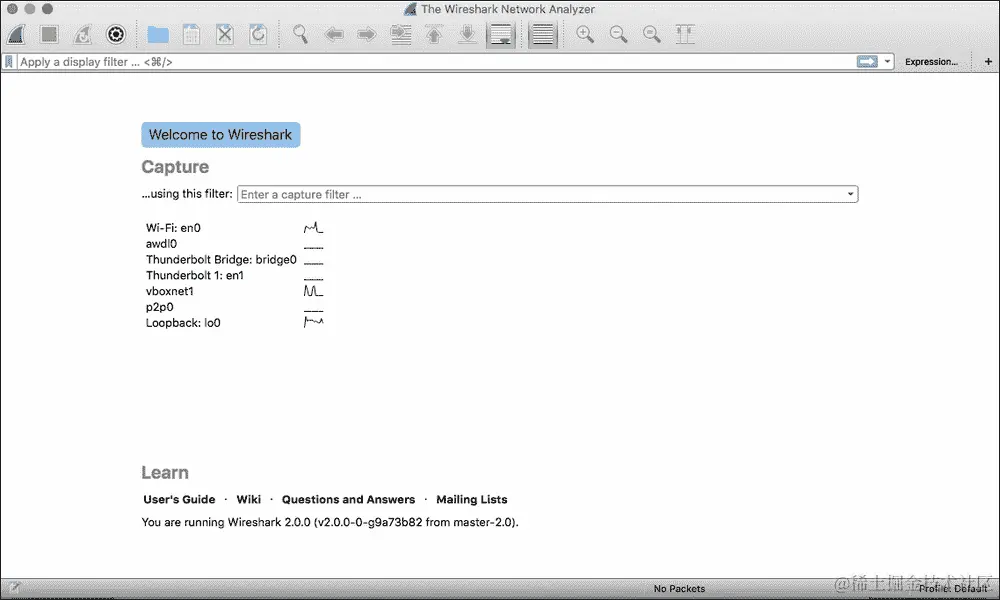Select the Wi-Fi: en0 interface
Image resolution: width=1000 pixels, height=600 pixels.
coord(173,228)
